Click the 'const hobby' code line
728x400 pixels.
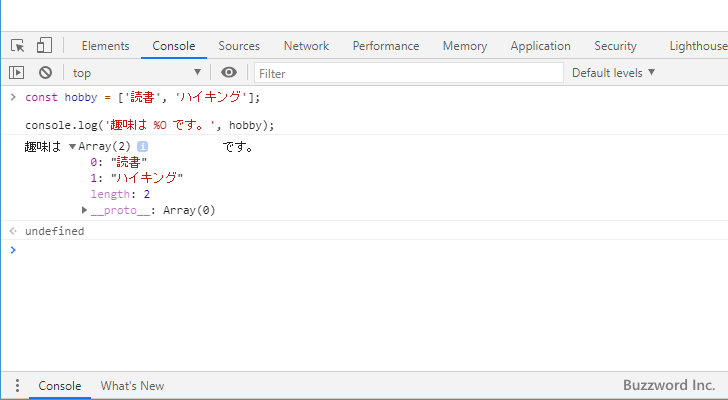(143, 97)
